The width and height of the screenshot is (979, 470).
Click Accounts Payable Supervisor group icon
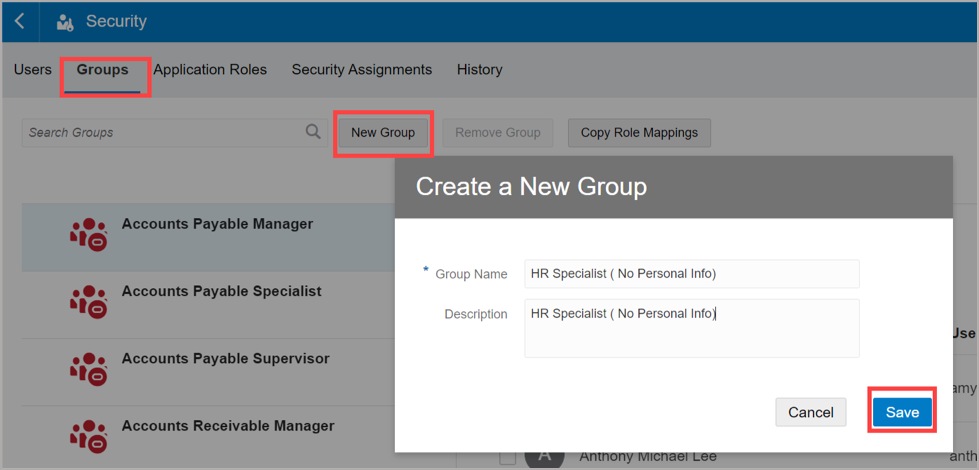pyautogui.click(x=89, y=368)
